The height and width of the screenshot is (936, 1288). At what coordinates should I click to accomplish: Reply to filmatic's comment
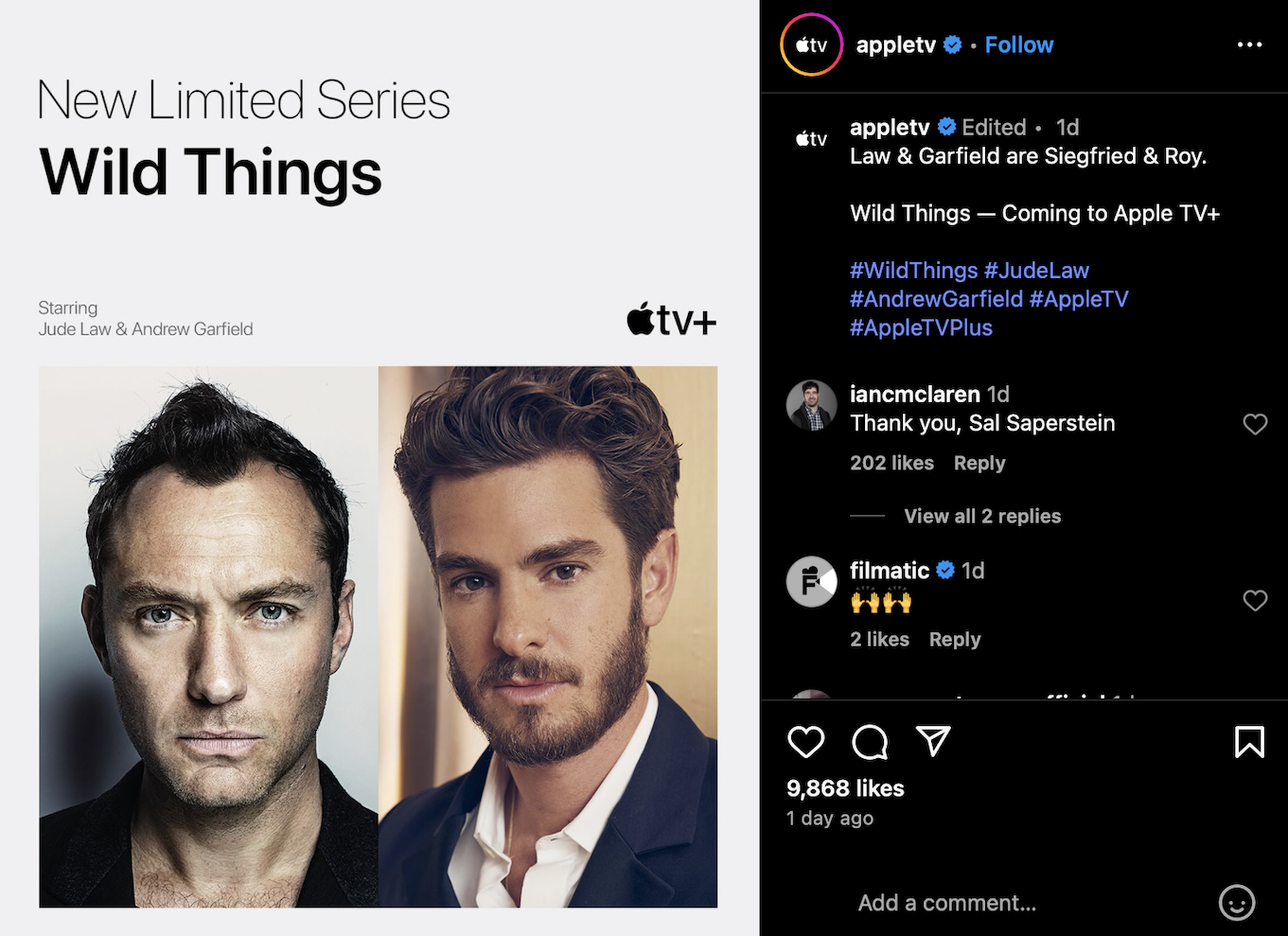(x=955, y=639)
